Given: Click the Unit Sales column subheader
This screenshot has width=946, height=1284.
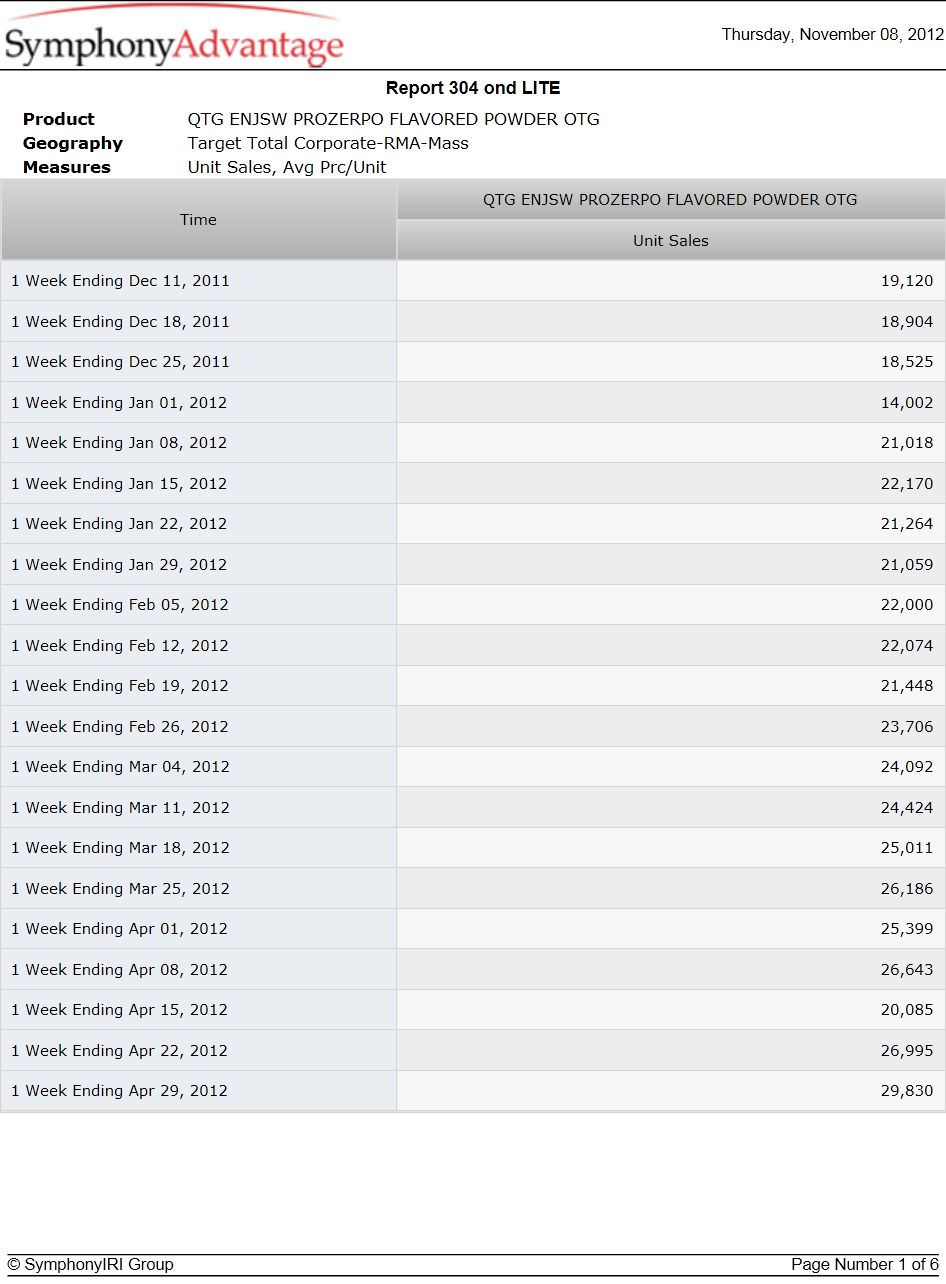Looking at the screenshot, I should [x=671, y=241].
